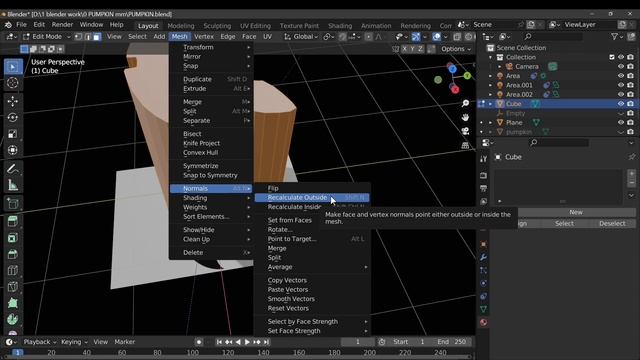Open the Modifier properties wrench icon
Image resolution: width=640 pixels, height=360 pixels.
(x=484, y=257)
